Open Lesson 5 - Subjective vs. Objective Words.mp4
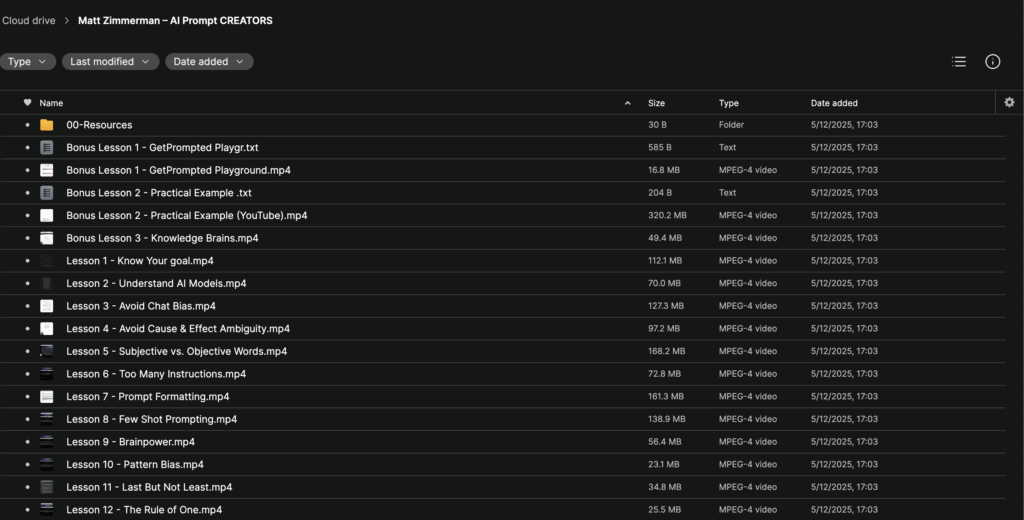Viewport: 1024px width, 520px height. point(176,351)
